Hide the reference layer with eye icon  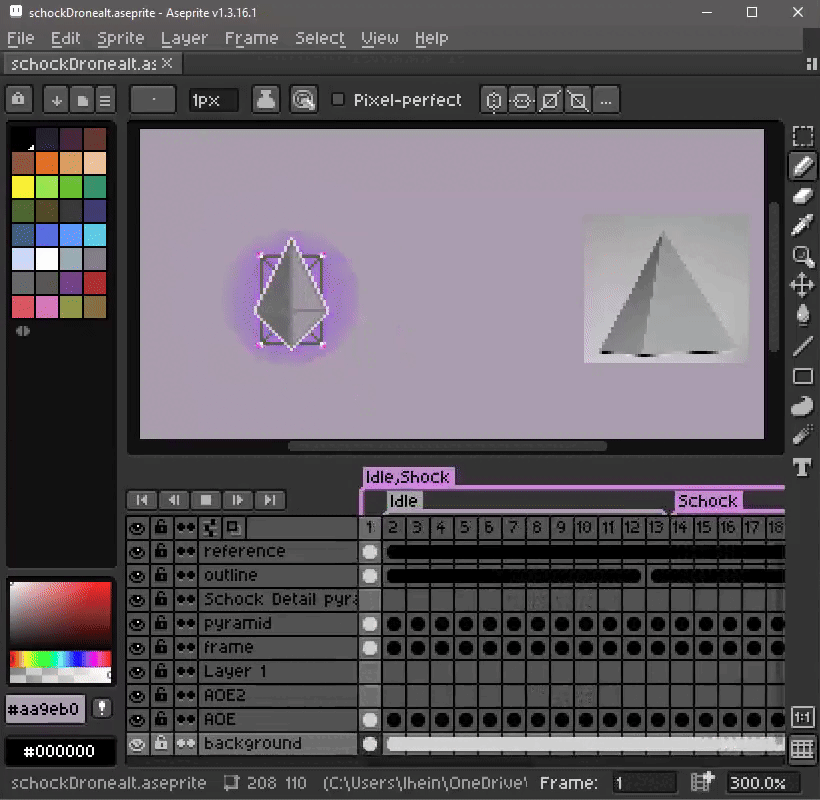click(x=137, y=552)
